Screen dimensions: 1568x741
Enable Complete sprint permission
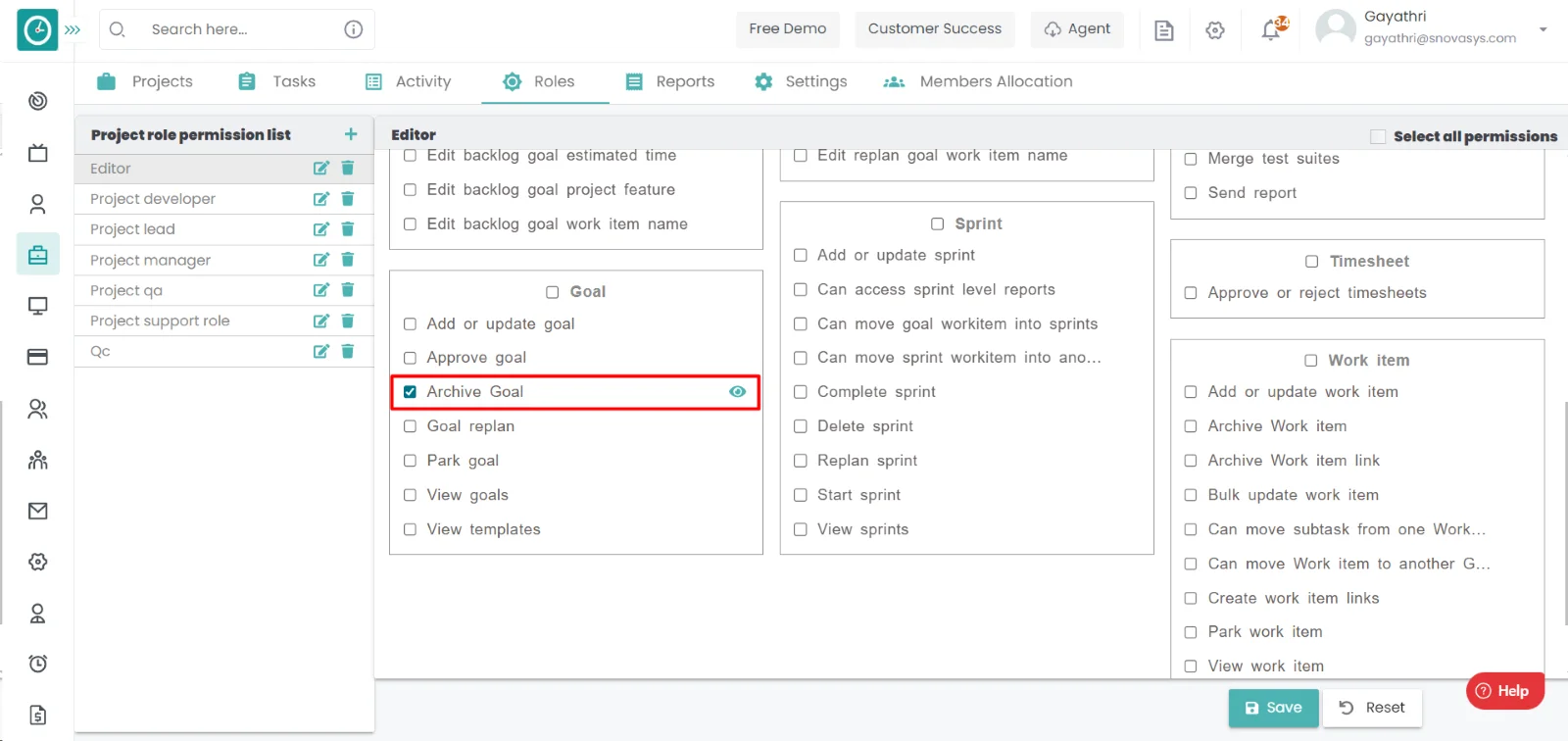pyautogui.click(x=800, y=392)
